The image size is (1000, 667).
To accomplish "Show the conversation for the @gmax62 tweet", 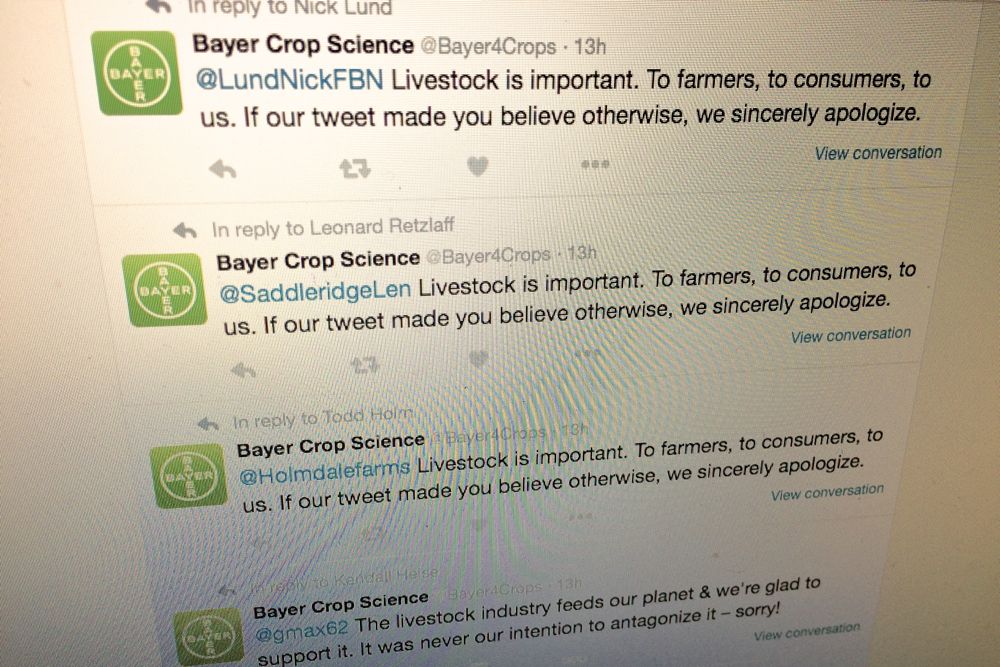I will [806, 631].
